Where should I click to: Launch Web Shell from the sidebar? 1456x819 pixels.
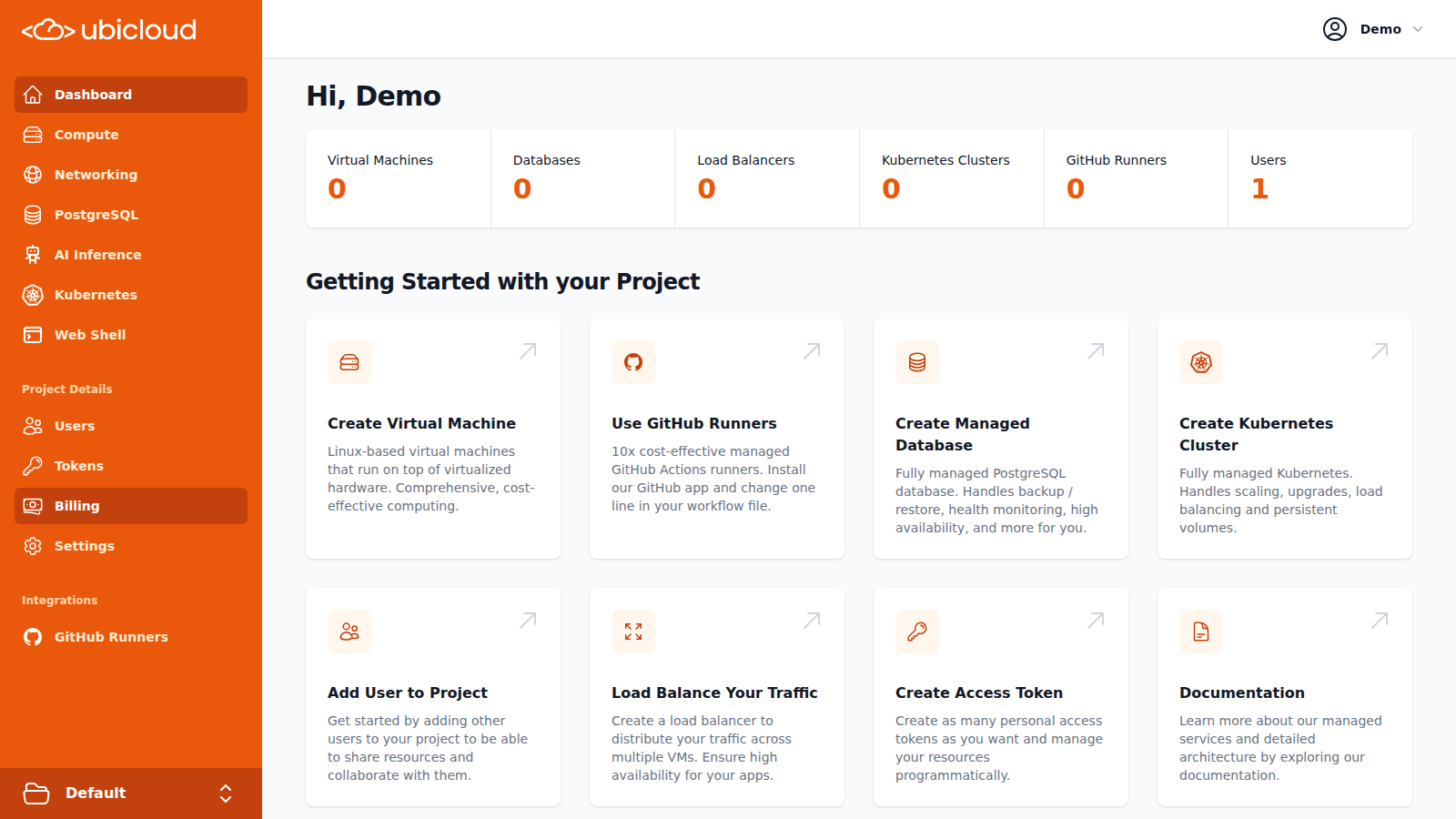[x=131, y=335]
